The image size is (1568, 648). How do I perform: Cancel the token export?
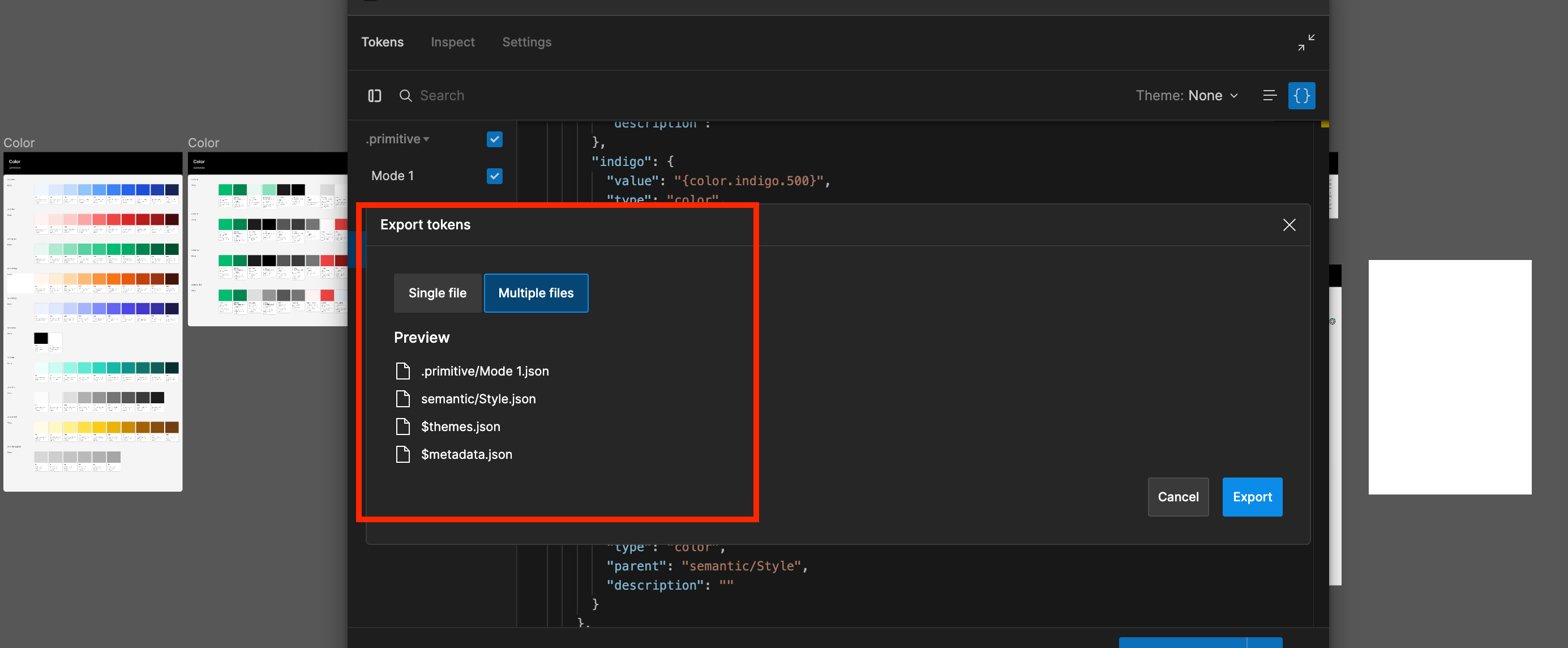pos(1178,497)
